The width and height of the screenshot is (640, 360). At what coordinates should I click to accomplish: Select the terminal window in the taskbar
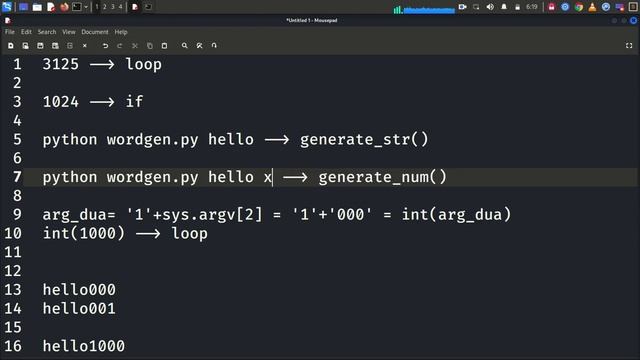pyautogui.click(x=148, y=7)
